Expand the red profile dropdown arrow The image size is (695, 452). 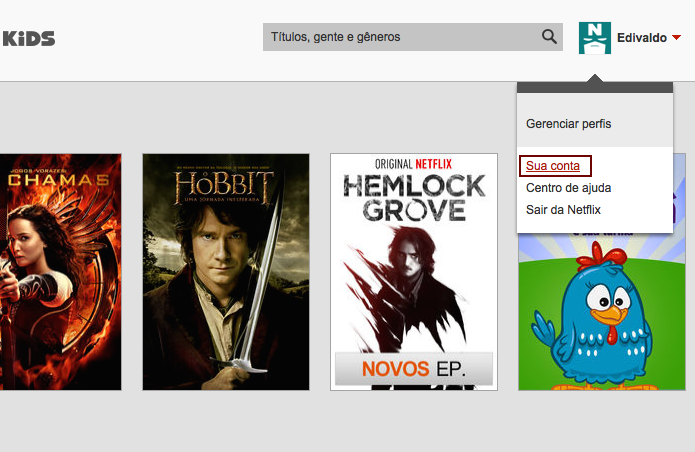[676, 37]
